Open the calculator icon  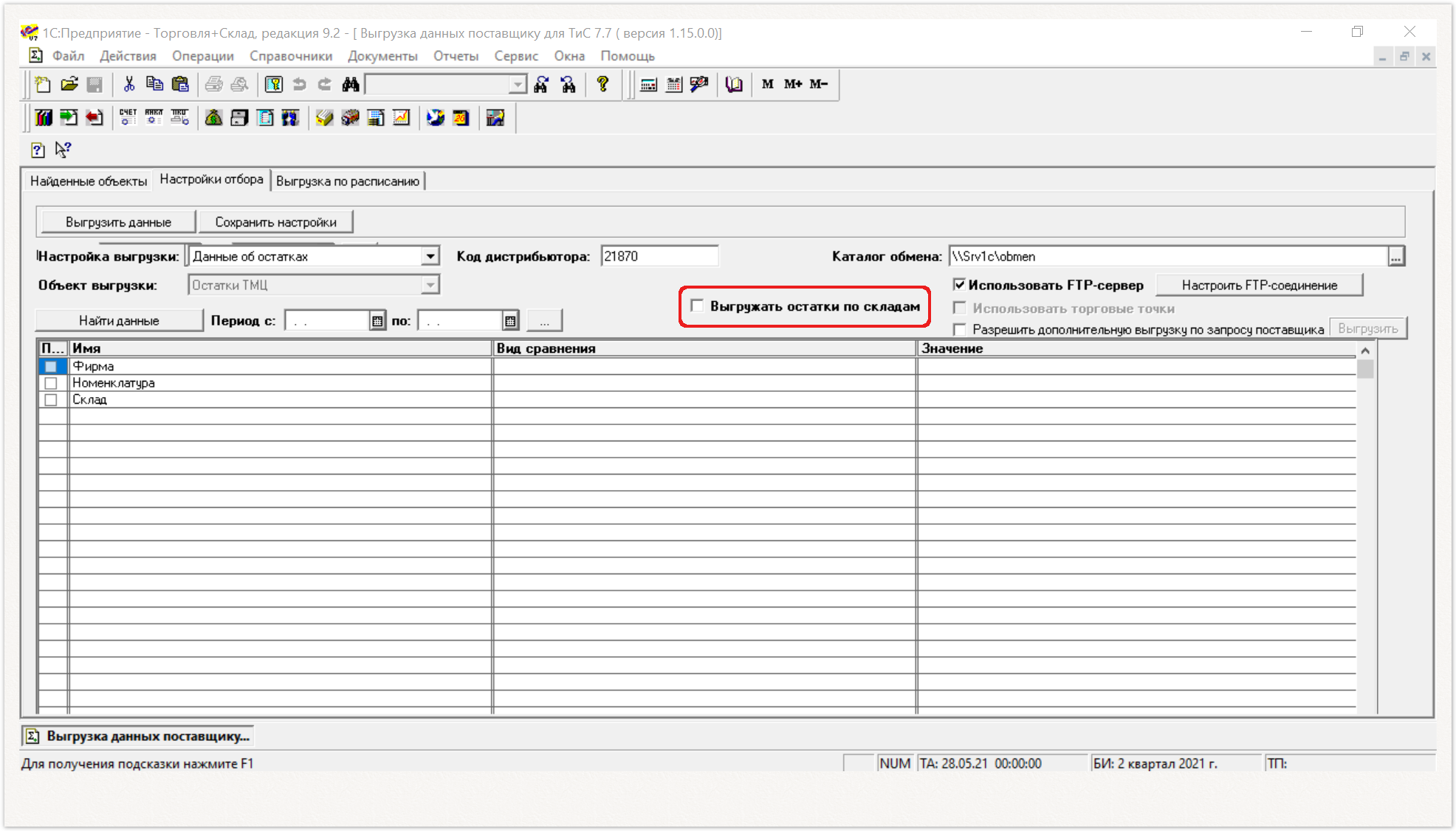pos(648,84)
